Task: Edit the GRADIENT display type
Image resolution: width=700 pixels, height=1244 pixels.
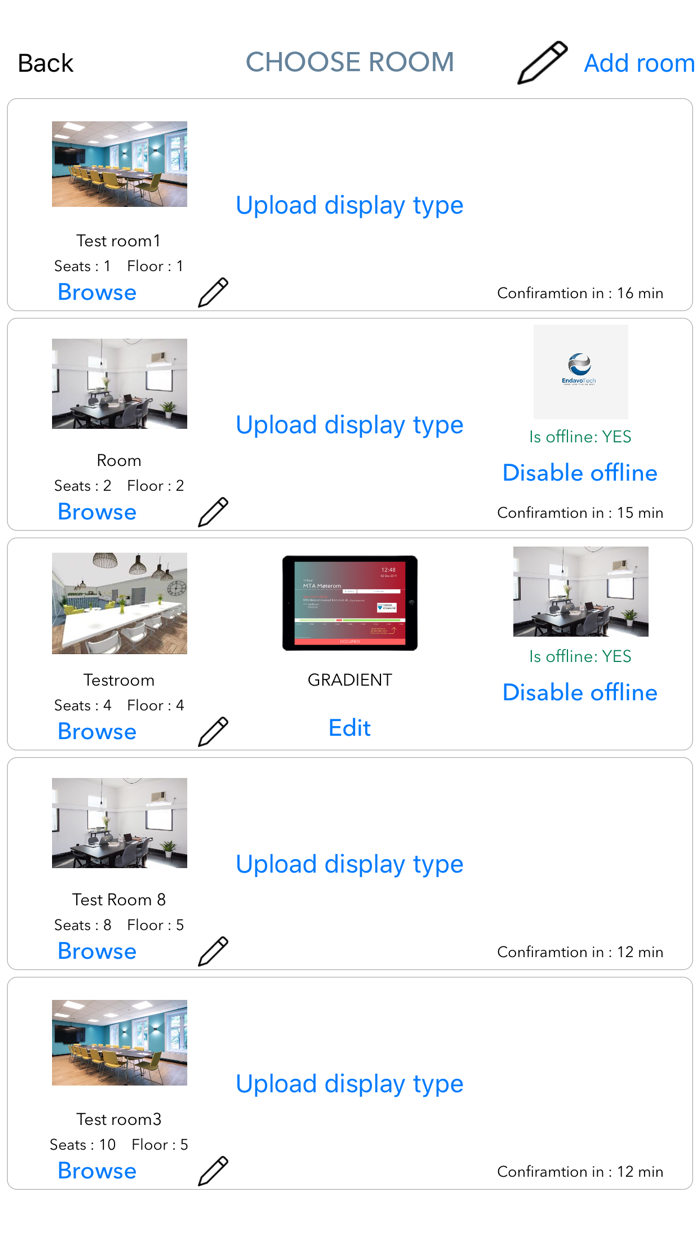Action: tap(350, 728)
